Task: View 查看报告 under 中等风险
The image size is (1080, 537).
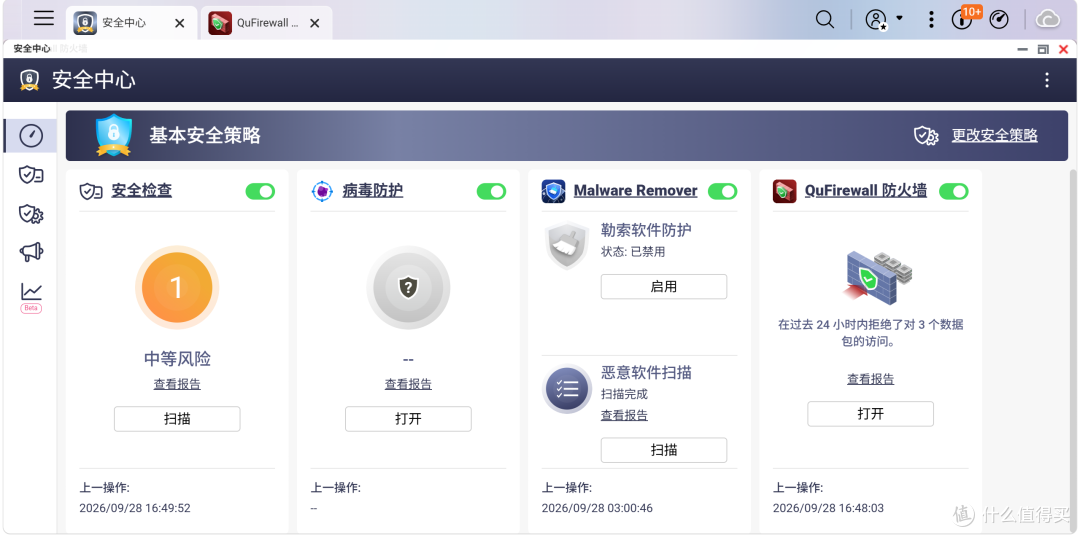Action: point(177,384)
